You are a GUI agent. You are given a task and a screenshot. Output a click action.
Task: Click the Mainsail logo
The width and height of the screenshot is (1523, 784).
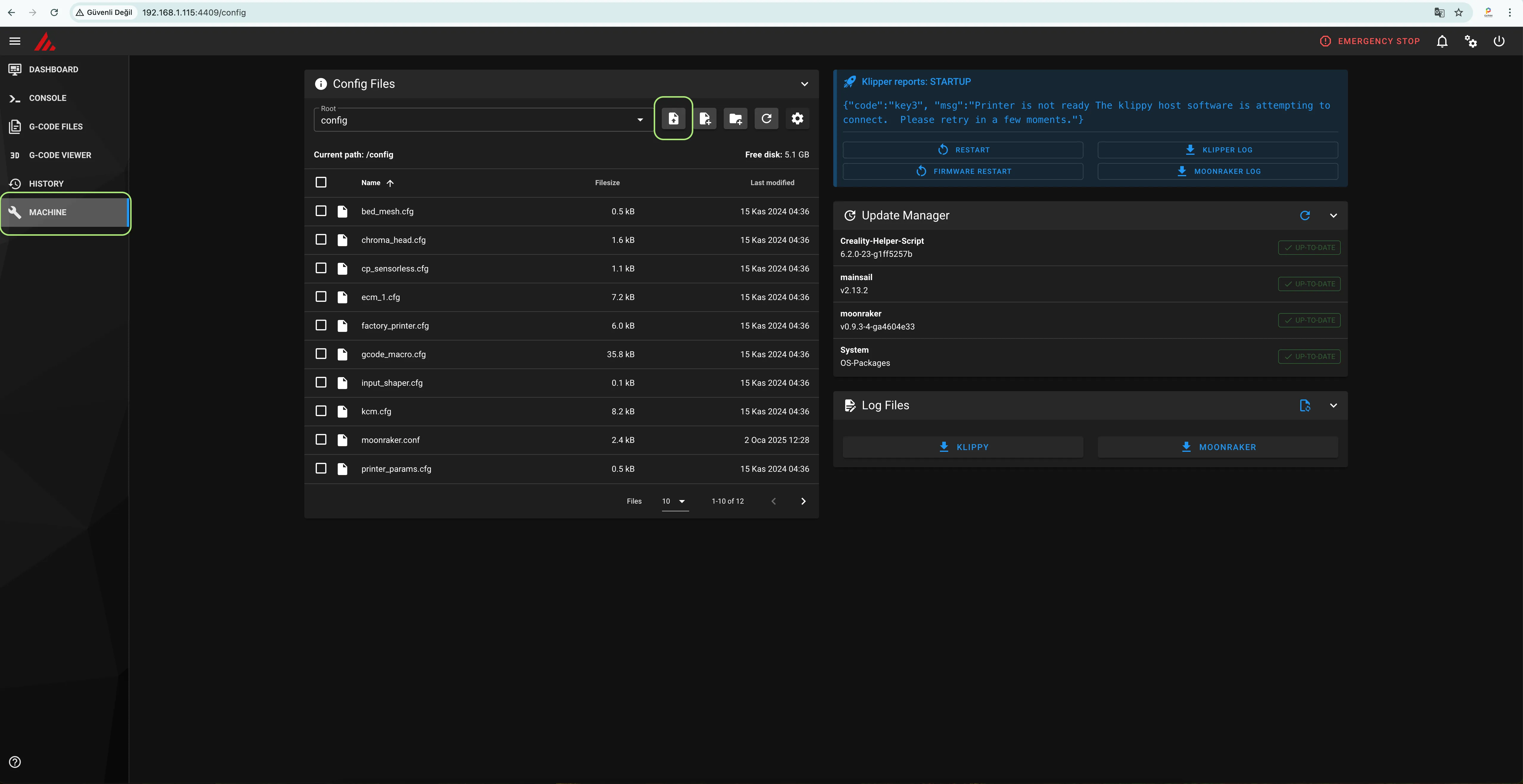[44, 41]
